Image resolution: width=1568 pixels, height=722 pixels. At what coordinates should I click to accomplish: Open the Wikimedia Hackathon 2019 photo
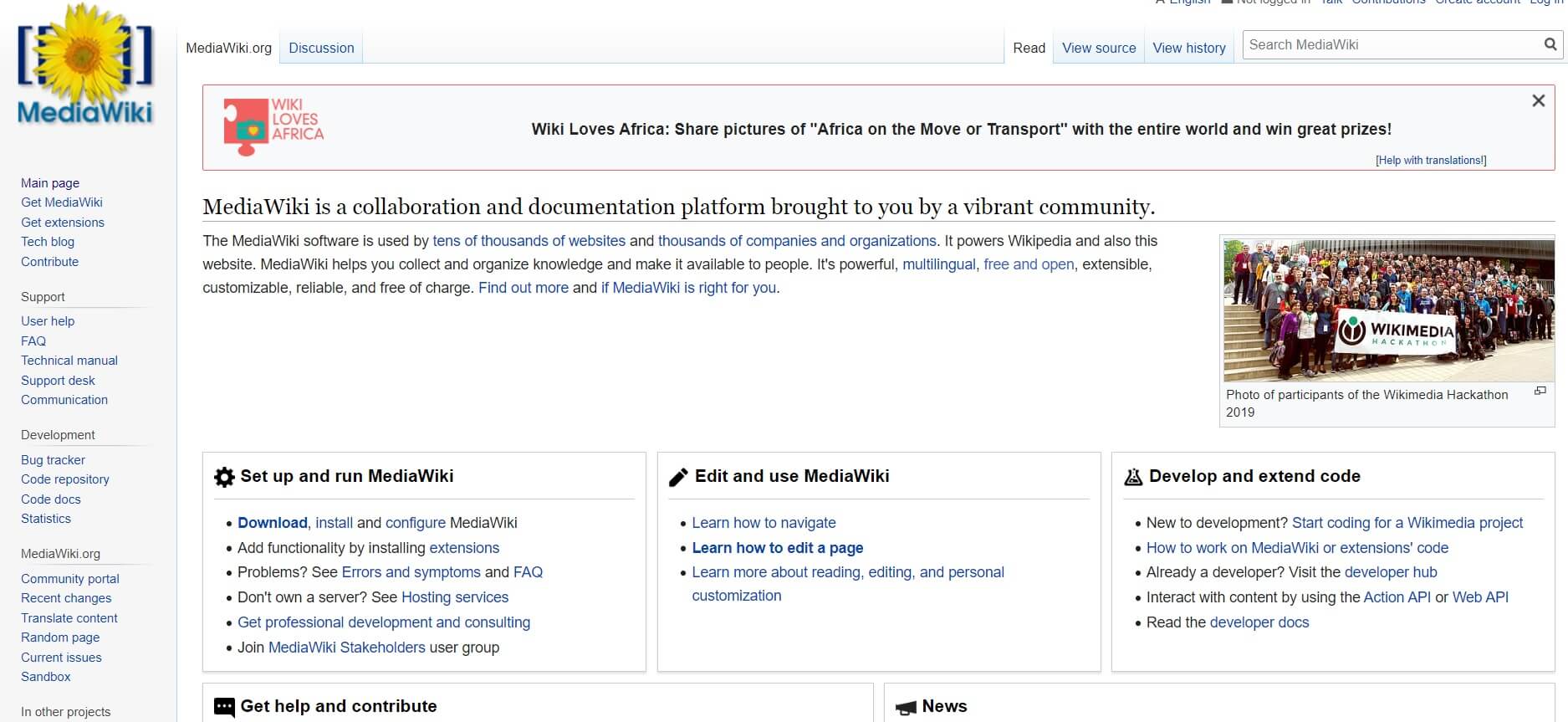click(1387, 310)
